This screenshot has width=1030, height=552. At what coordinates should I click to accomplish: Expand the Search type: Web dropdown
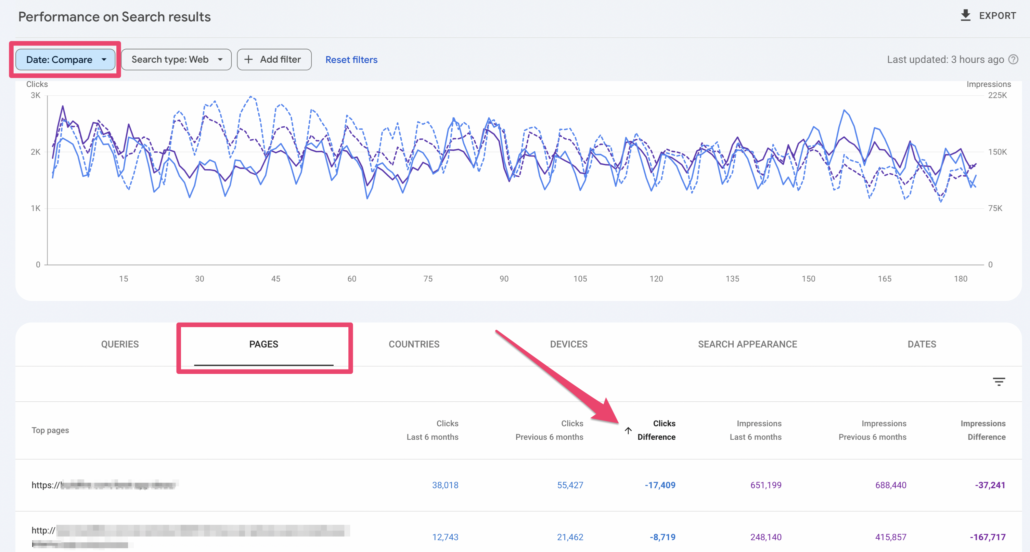pyautogui.click(x=176, y=60)
